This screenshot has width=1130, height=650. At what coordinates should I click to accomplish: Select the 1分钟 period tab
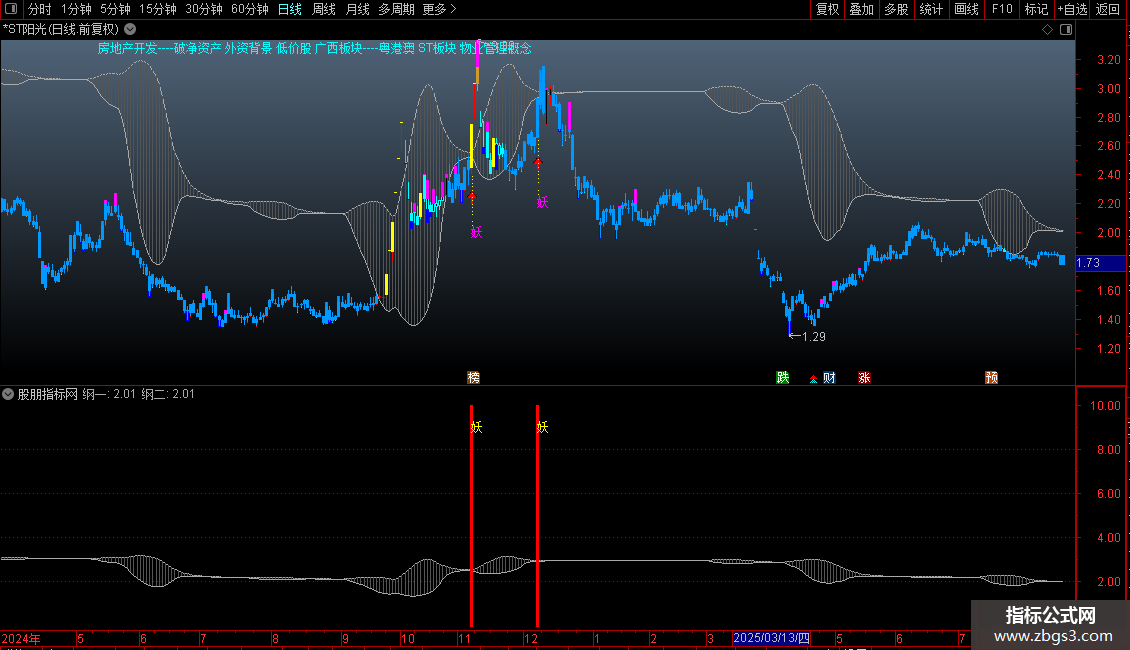coord(76,9)
